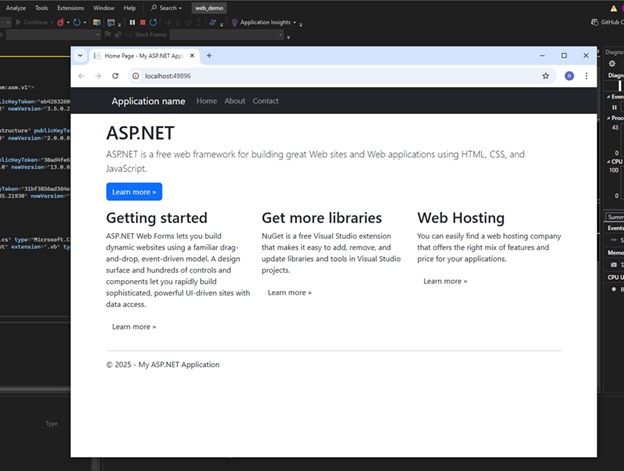The width and height of the screenshot is (624, 471).
Task: Click the browser refresh circular arrow icon in toolbar
Action: click(x=77, y=22)
